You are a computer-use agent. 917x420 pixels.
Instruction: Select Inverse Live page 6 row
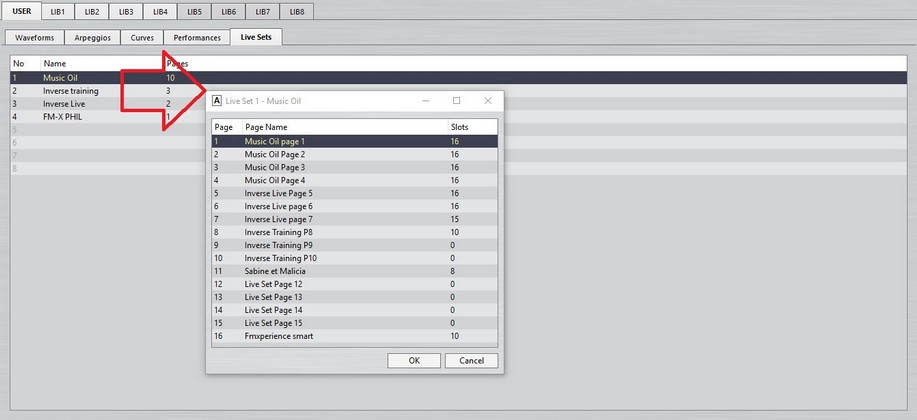278,206
